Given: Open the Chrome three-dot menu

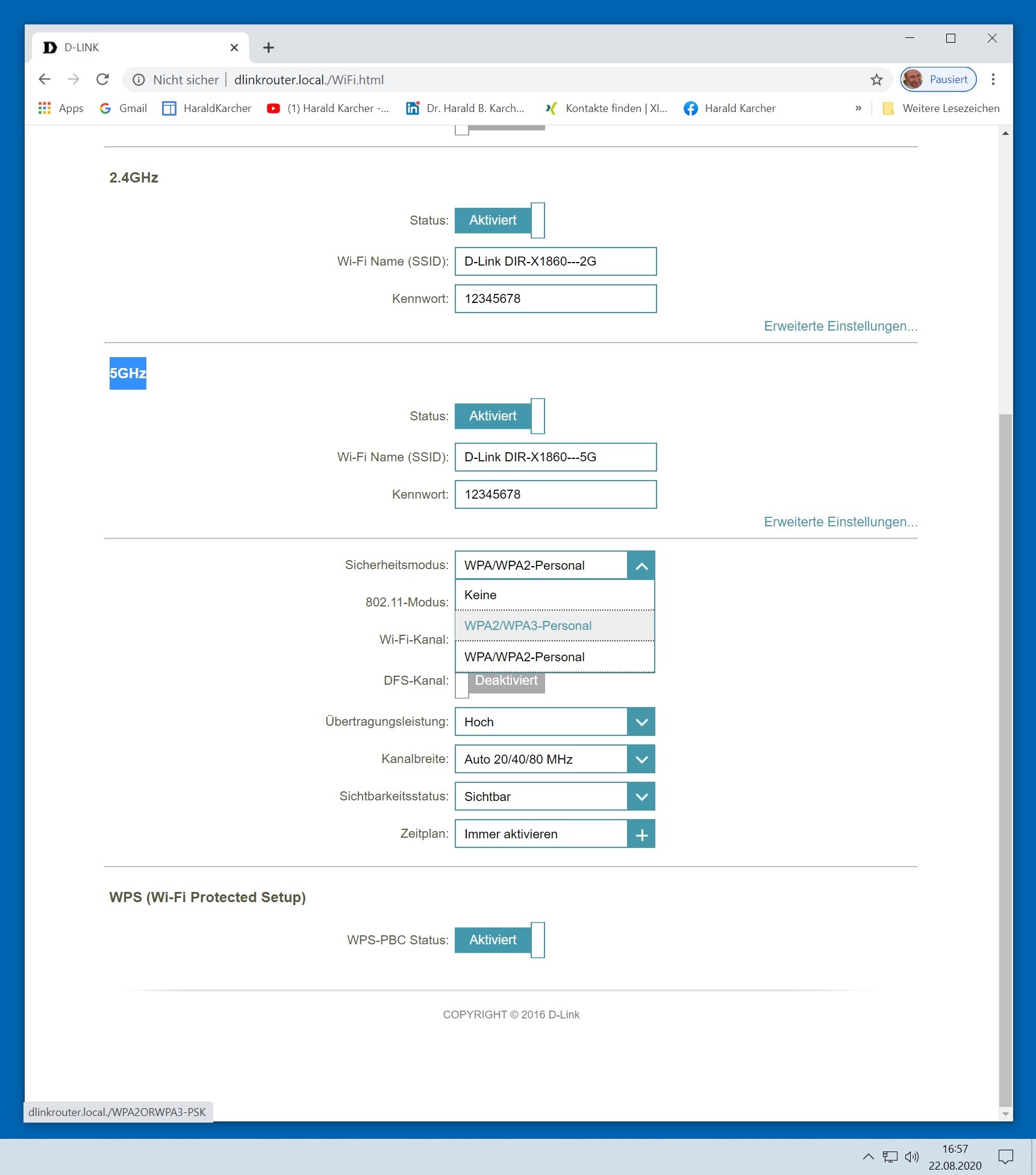Looking at the screenshot, I should [993, 79].
